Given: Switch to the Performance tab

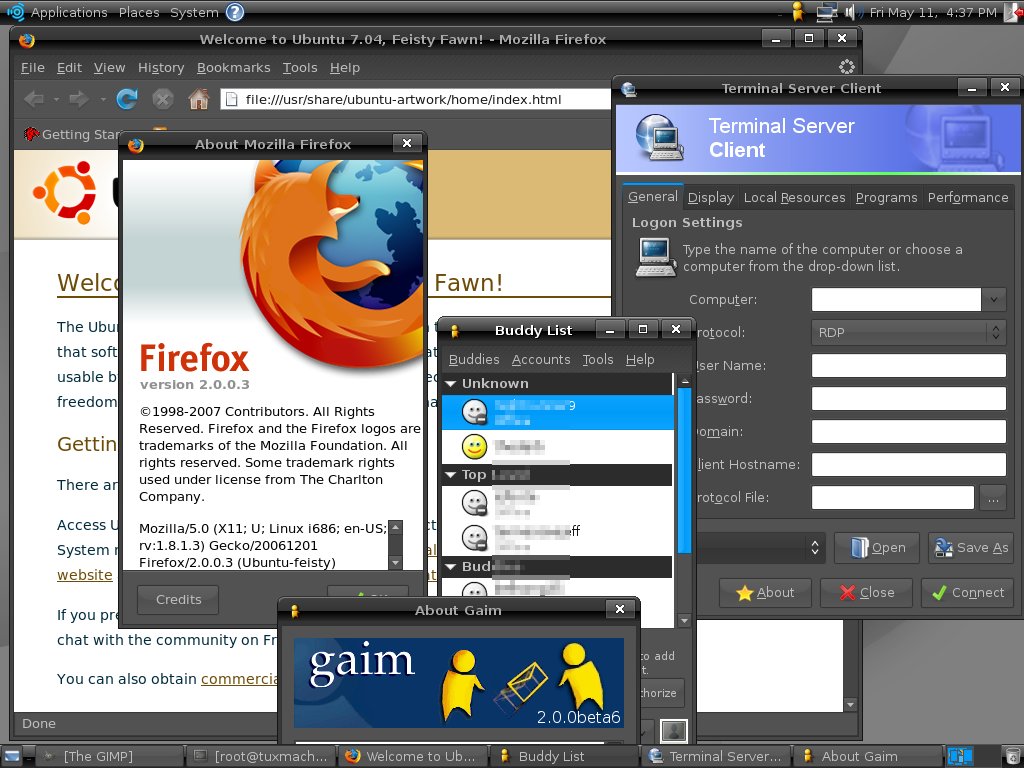Looking at the screenshot, I should tap(968, 197).
